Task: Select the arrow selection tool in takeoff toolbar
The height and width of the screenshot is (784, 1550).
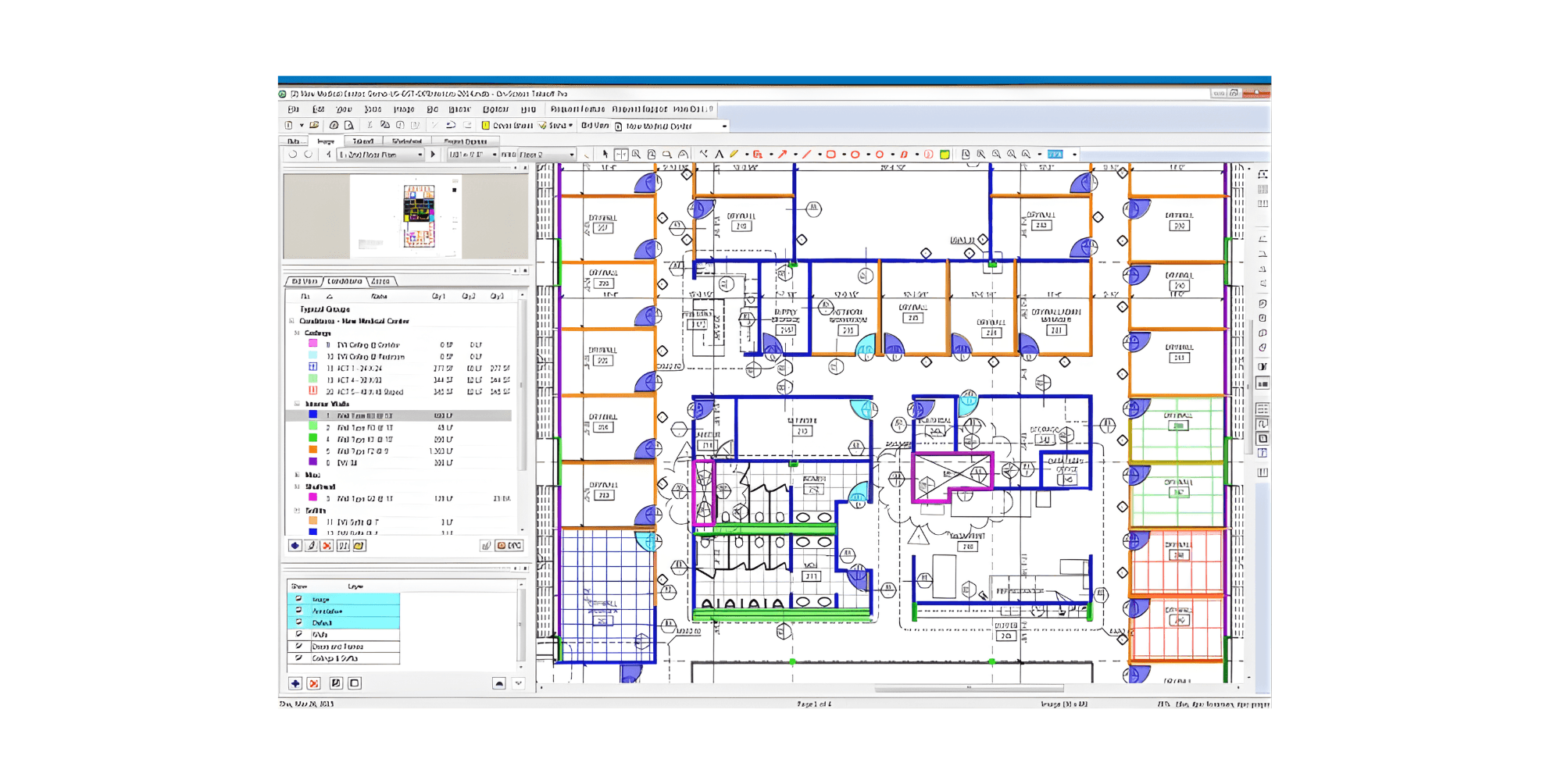Action: [x=605, y=155]
